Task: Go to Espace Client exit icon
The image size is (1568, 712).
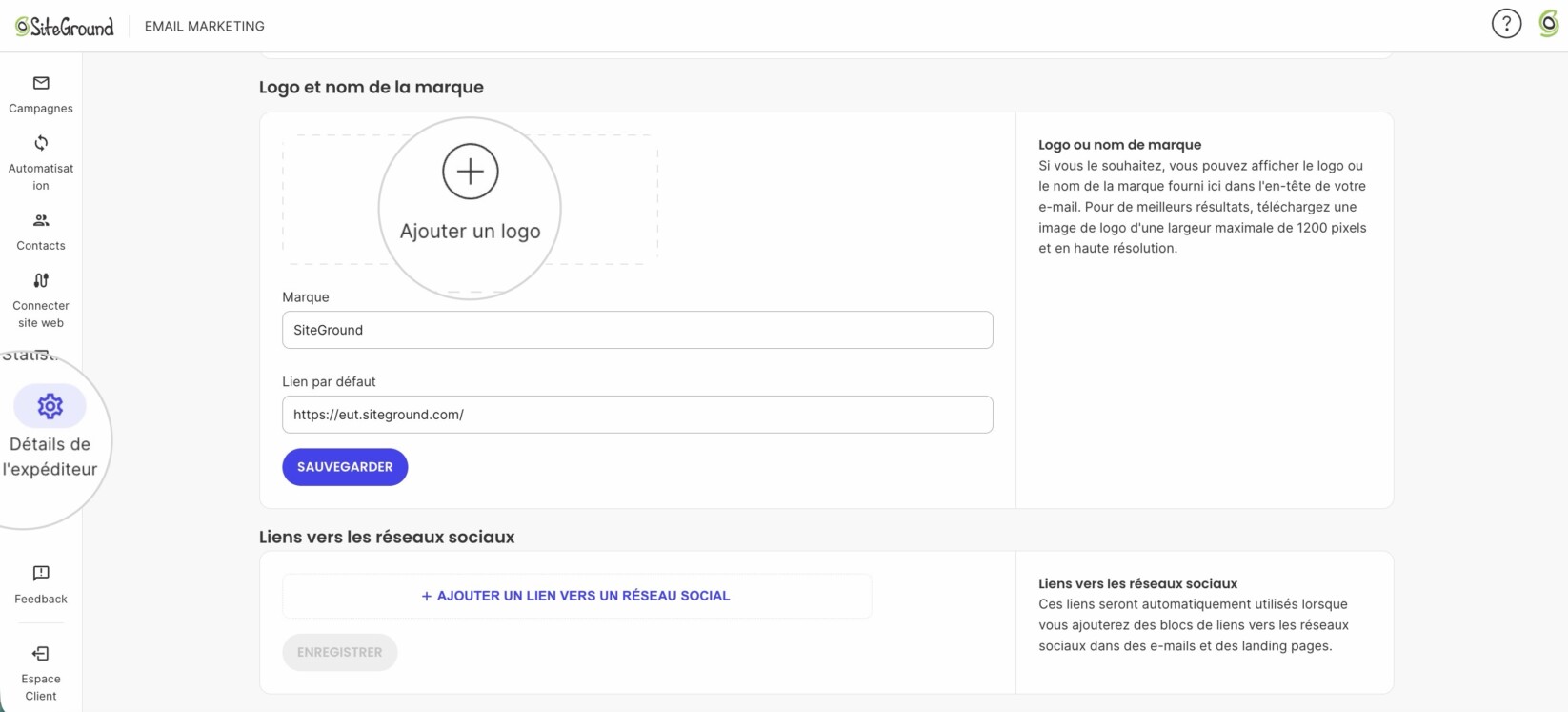Action: [41, 653]
